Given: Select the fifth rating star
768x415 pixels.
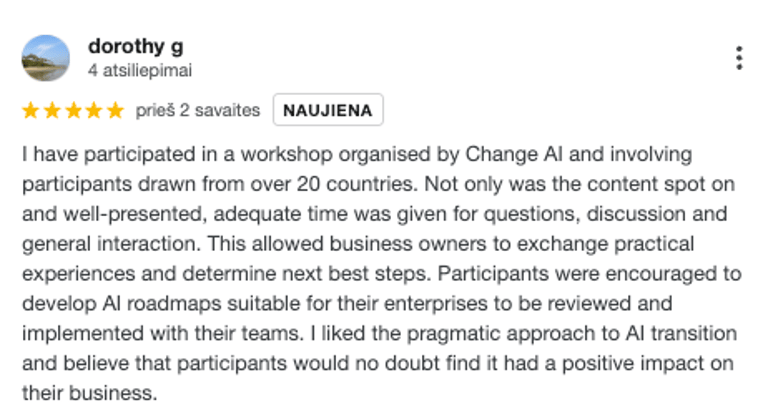Looking at the screenshot, I should click(115, 110).
